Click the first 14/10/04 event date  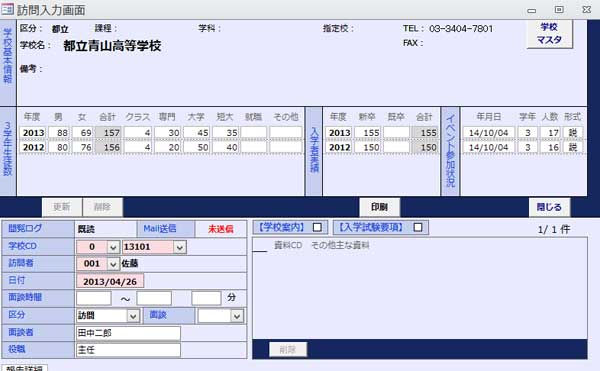click(489, 133)
